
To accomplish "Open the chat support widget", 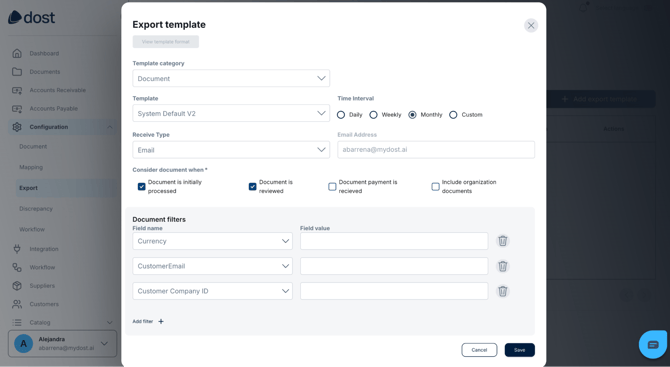I will pos(652,344).
